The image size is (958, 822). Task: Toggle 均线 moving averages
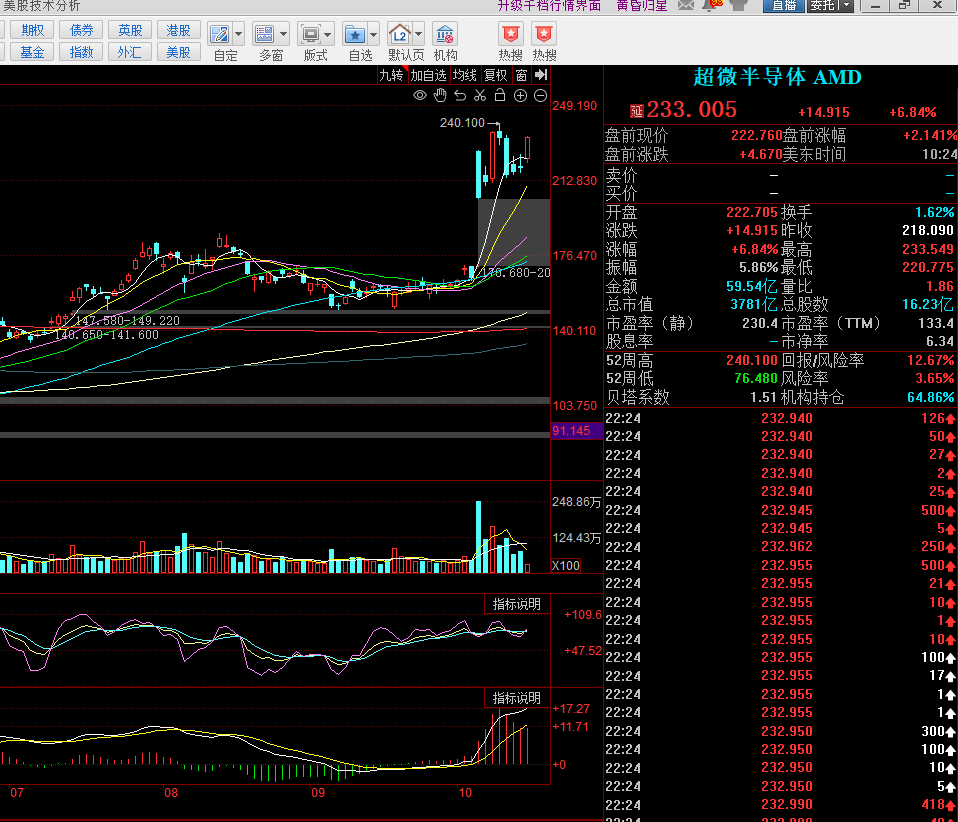(464, 75)
